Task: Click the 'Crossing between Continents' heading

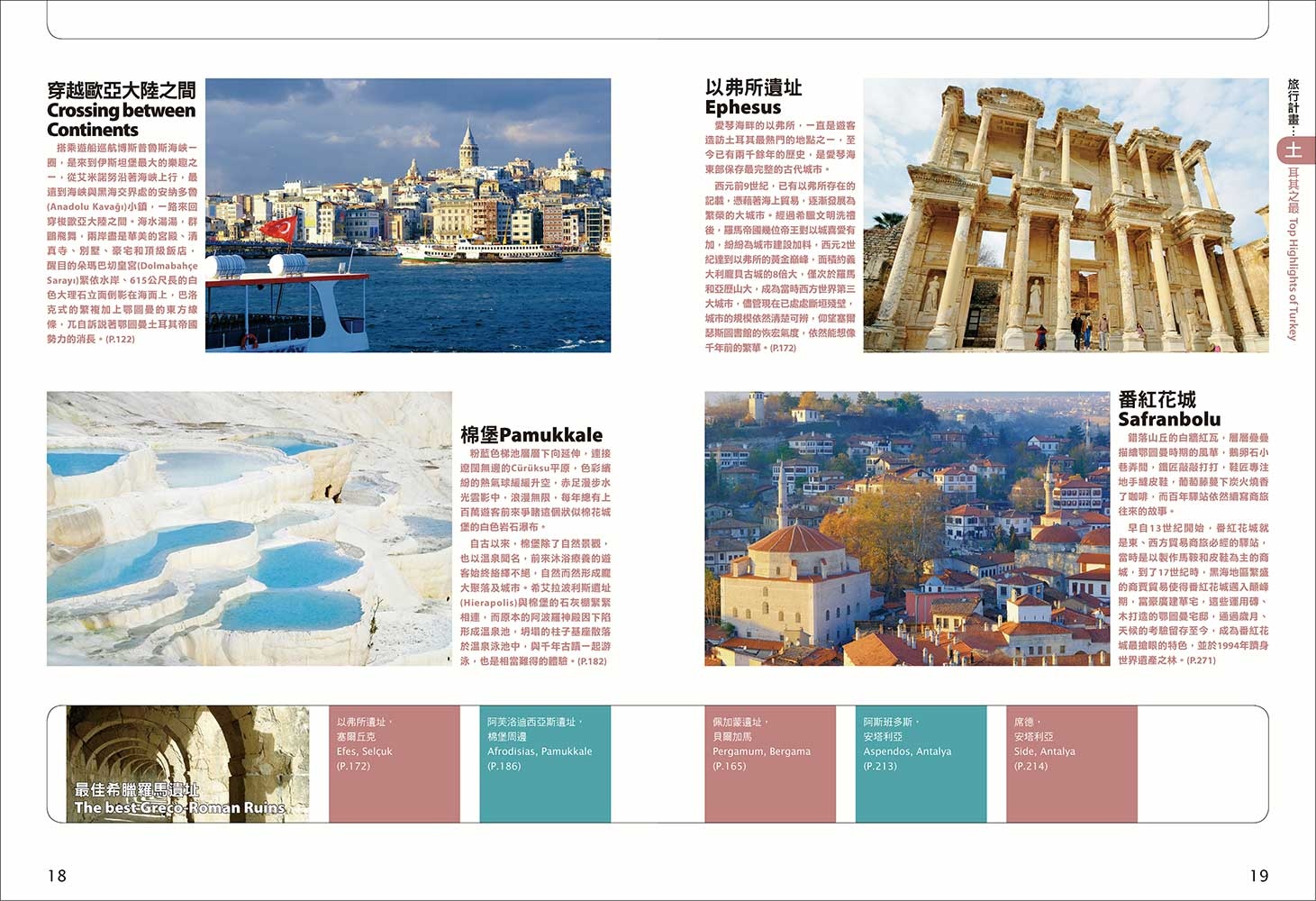Action: pyautogui.click(x=121, y=120)
